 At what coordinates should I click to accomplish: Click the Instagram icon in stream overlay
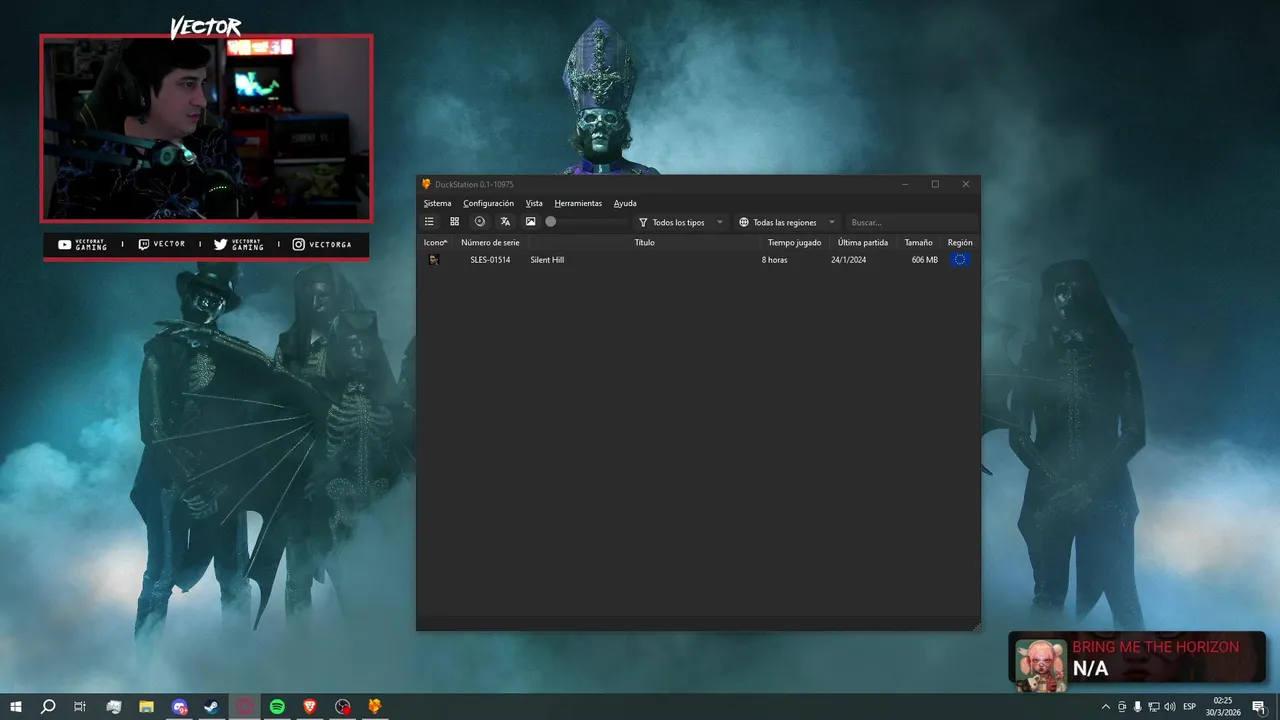298,244
